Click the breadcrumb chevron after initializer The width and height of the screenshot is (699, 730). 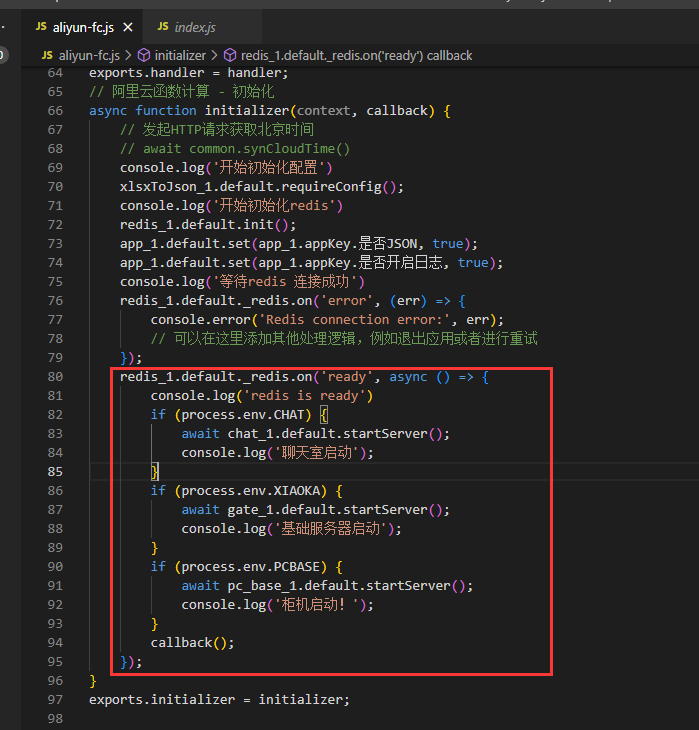(x=214, y=56)
